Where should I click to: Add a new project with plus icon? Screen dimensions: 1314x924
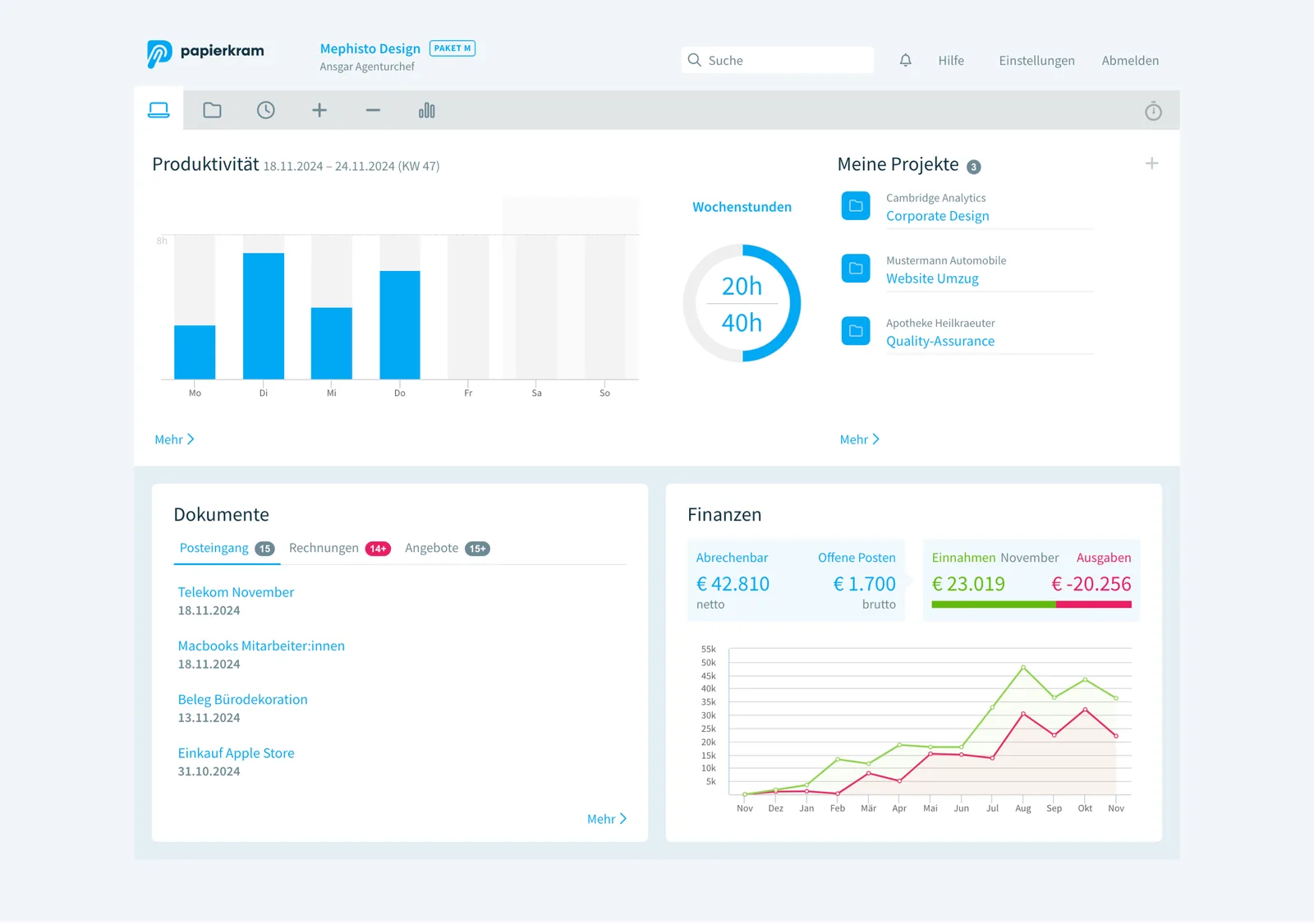pyautogui.click(x=1152, y=163)
